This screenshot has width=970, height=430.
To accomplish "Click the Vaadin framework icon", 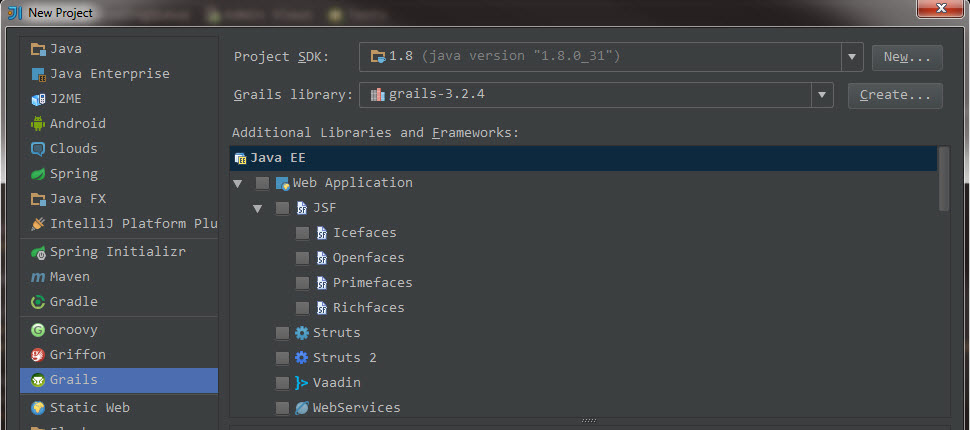I will [x=302, y=383].
